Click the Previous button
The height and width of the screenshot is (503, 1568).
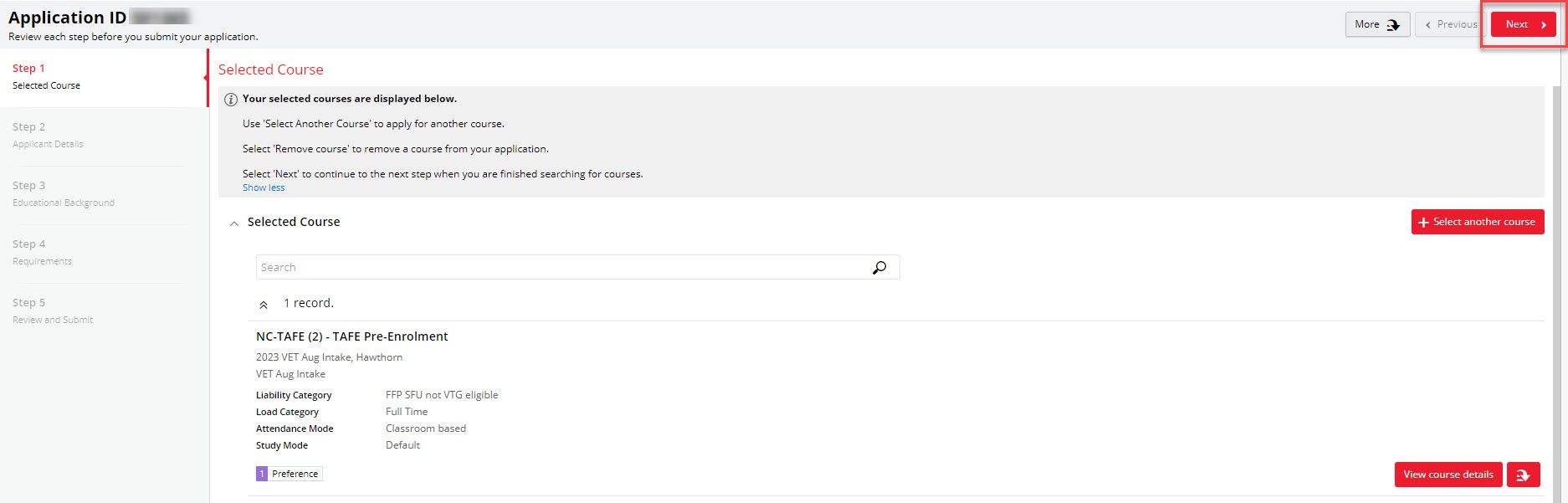coord(1451,24)
